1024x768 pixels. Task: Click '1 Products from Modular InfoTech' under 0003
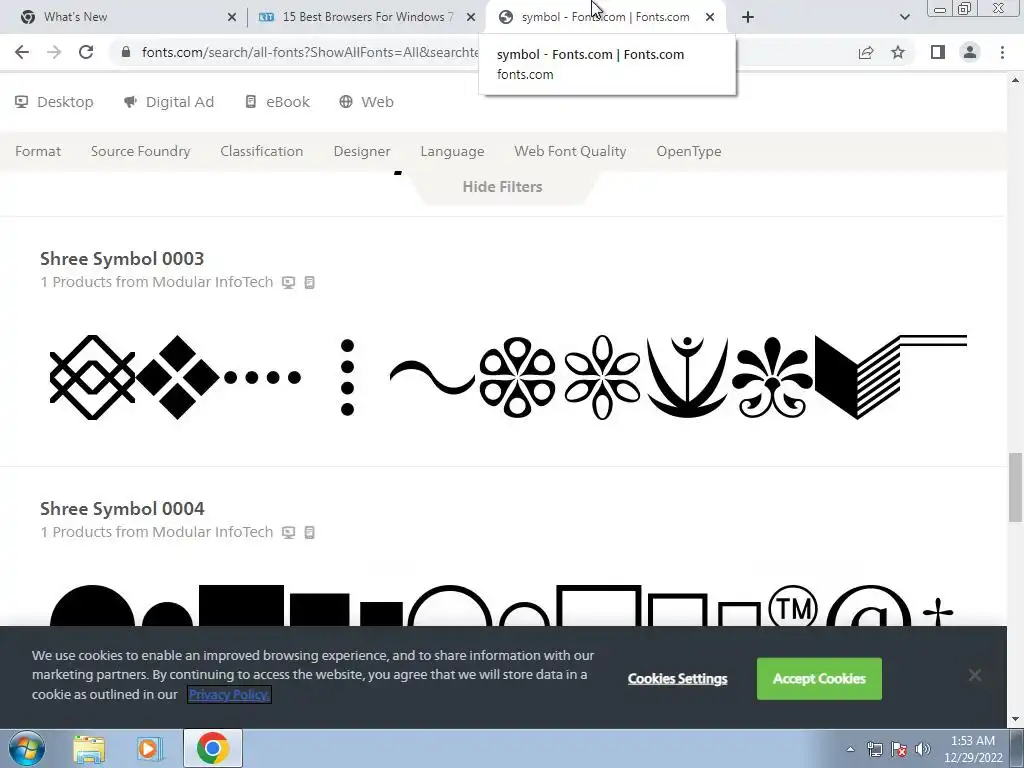tap(157, 282)
